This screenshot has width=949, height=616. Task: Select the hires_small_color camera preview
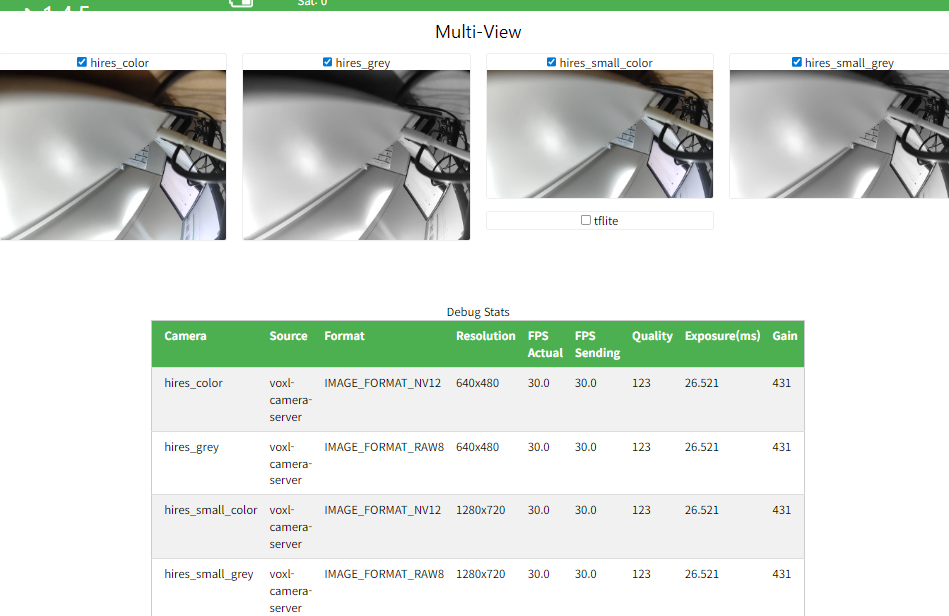point(600,134)
